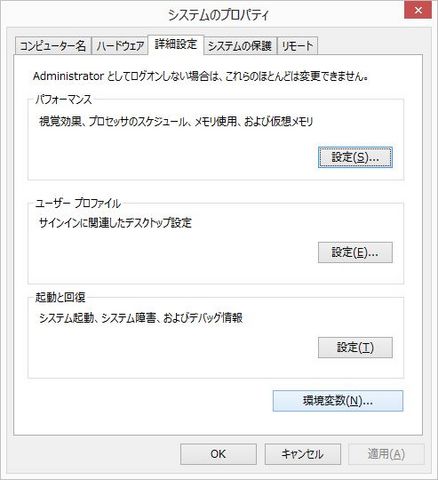Go to the システムの保護 tab
Viewport: 438px width, 480px height.
(240, 46)
